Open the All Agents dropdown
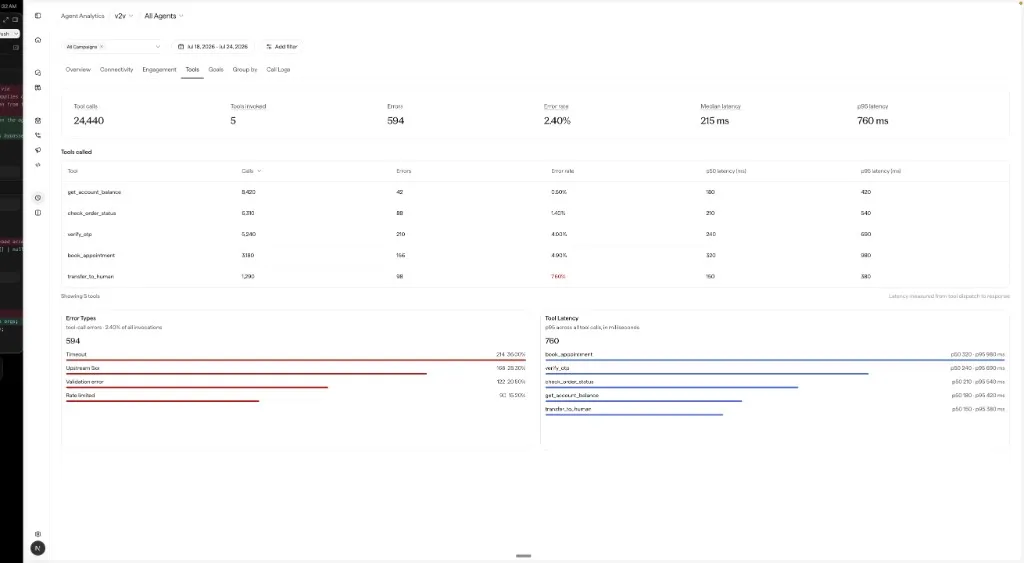 tap(164, 16)
